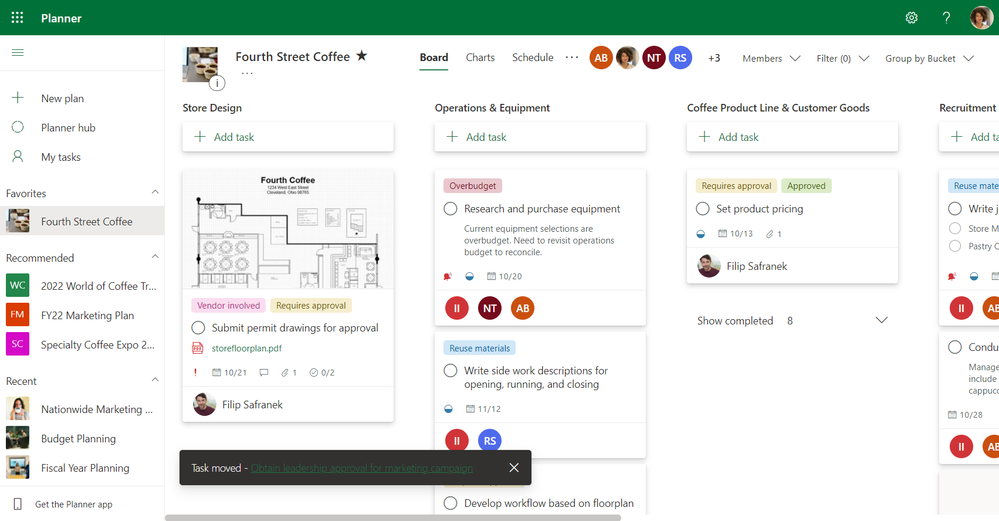Click the PDF icon next to storefloorplan.pdf

[198, 348]
